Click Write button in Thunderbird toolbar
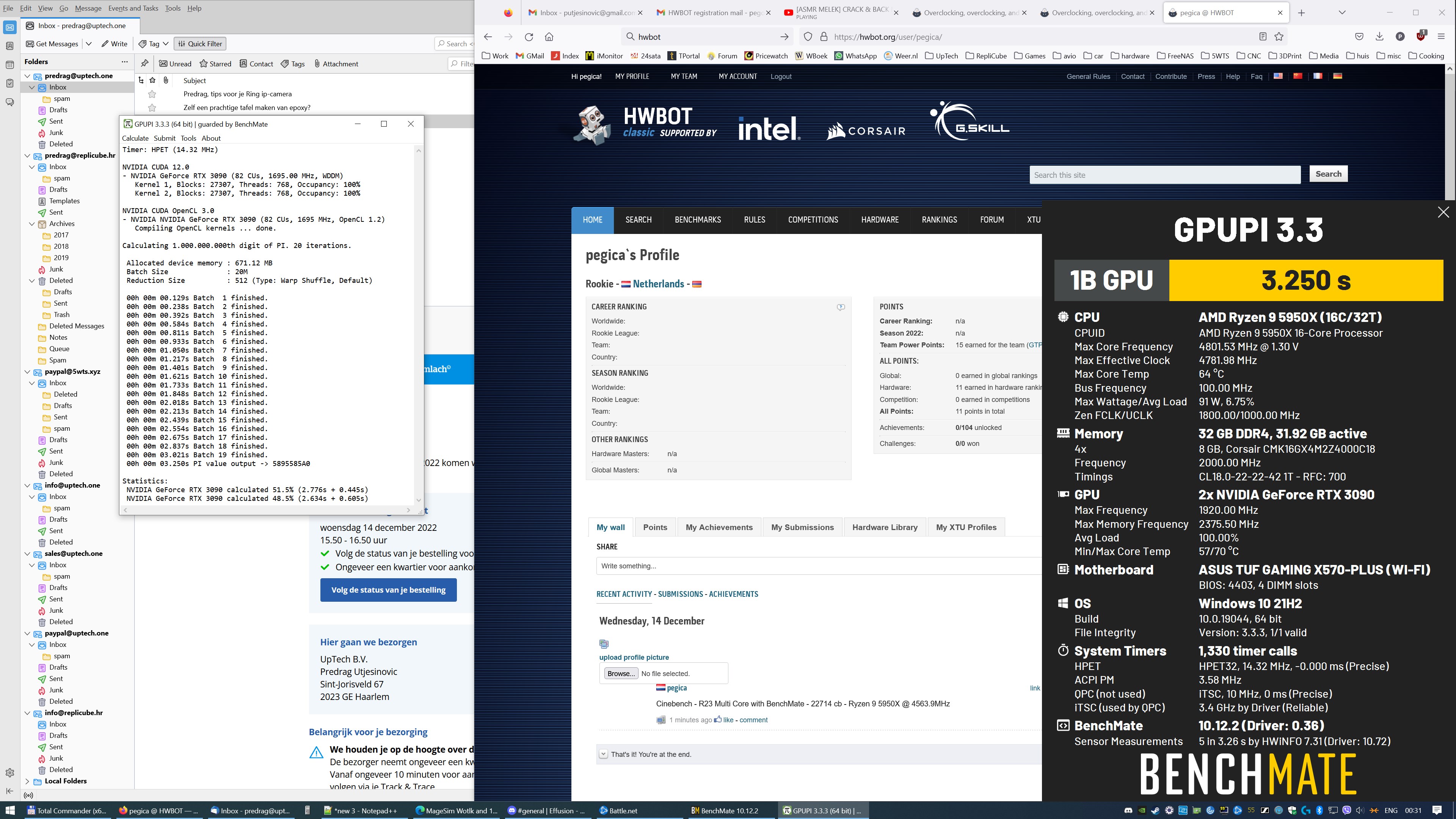 (x=115, y=44)
